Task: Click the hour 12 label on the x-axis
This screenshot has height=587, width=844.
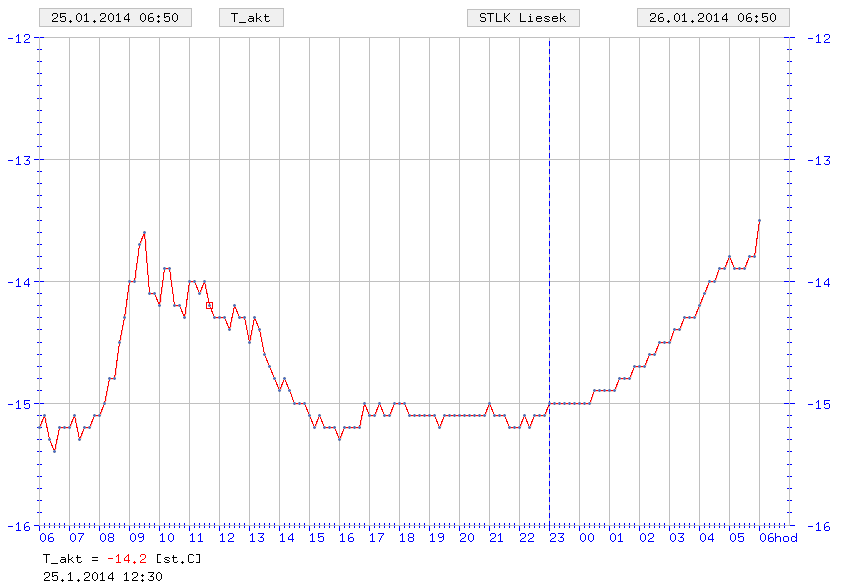Action: pos(227,537)
